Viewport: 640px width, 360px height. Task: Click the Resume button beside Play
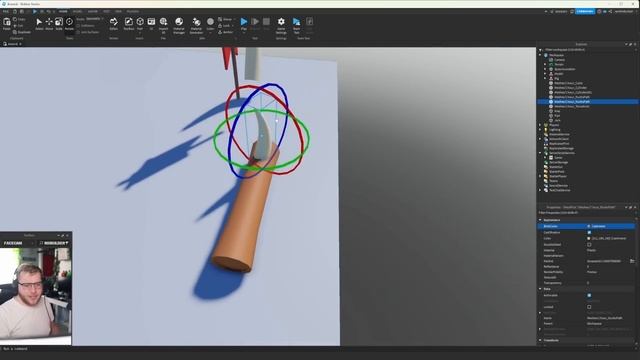coord(255,24)
